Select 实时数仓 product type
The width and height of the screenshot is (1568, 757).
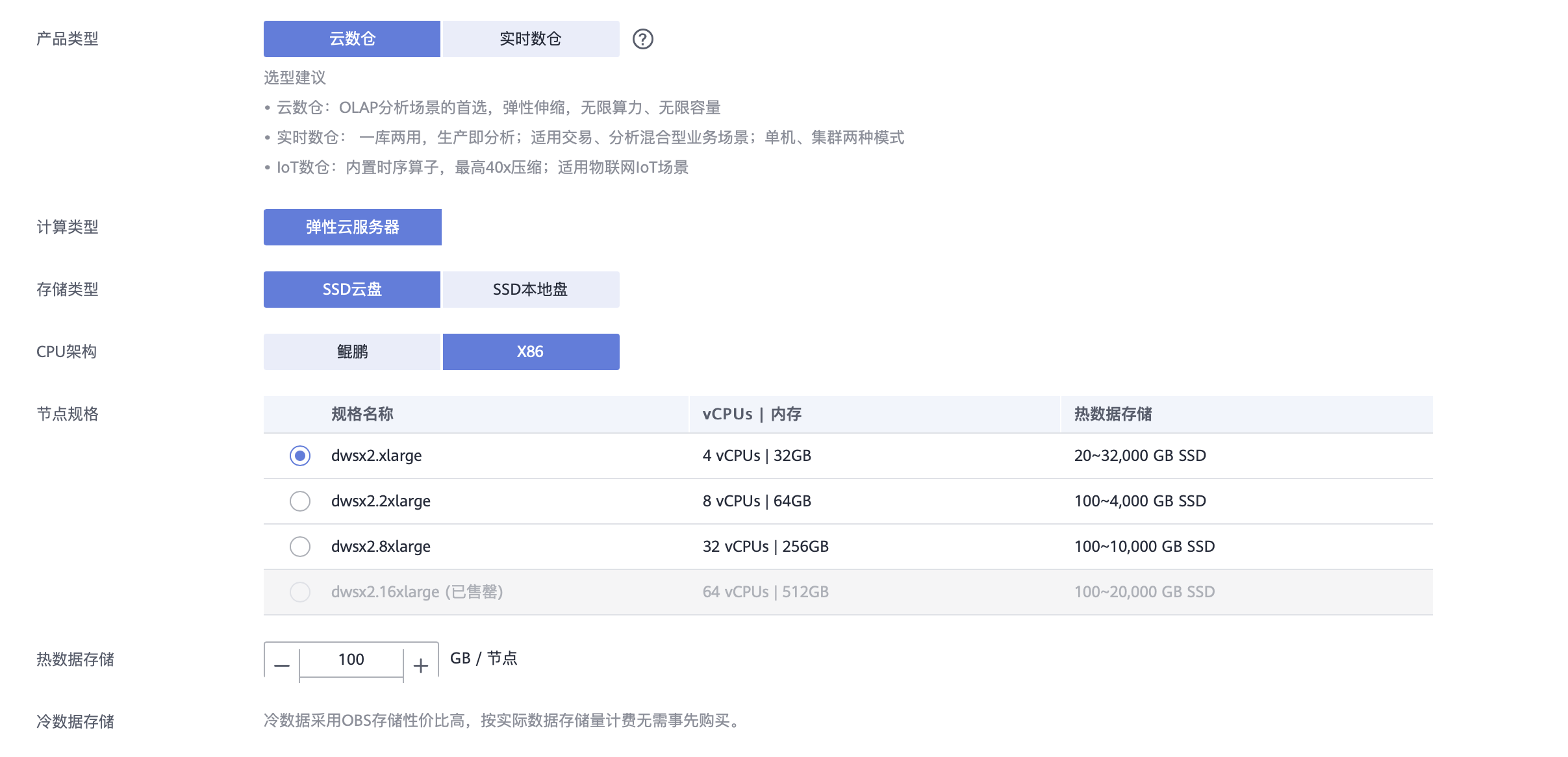[x=531, y=39]
